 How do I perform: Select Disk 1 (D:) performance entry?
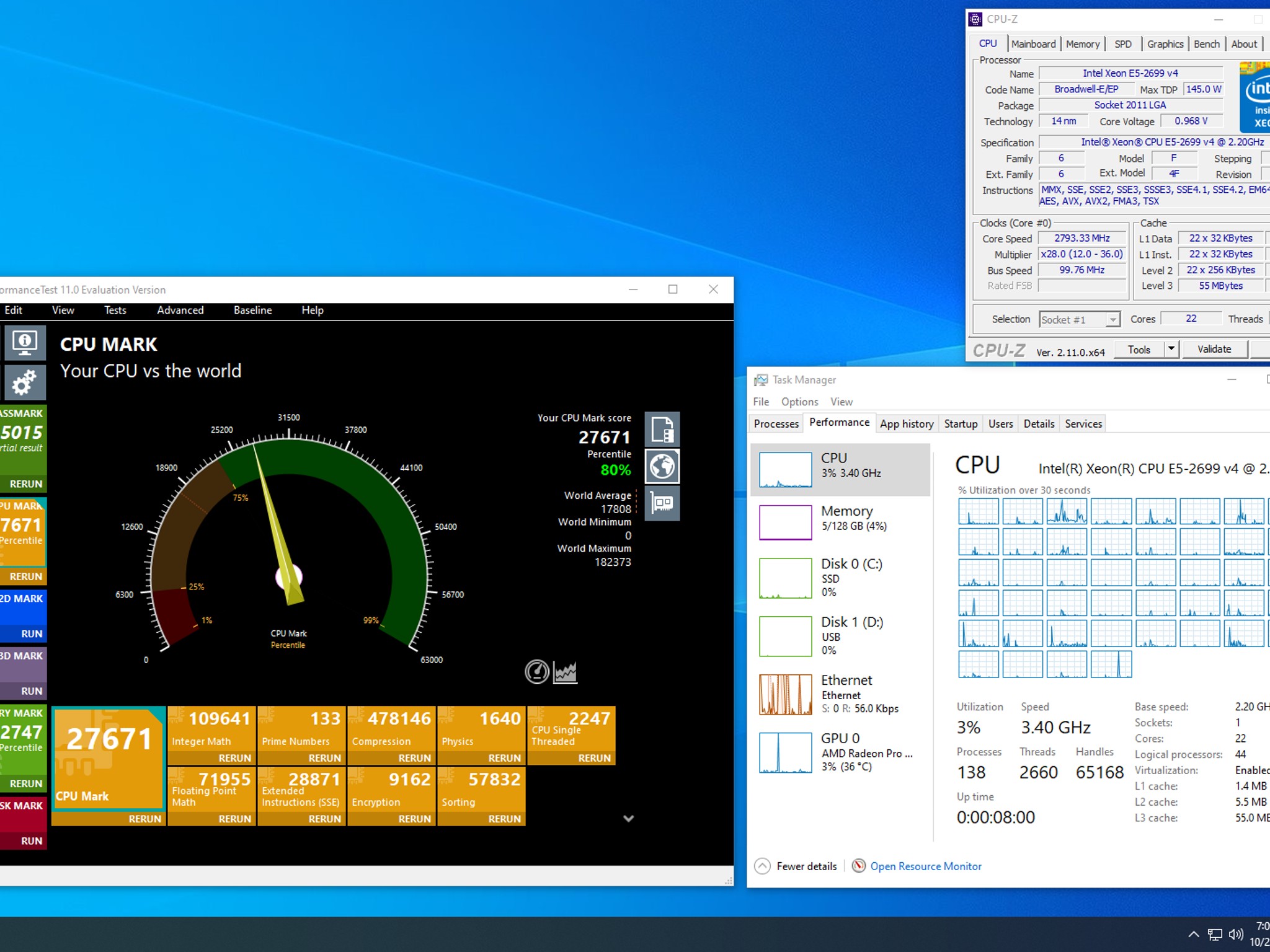[x=840, y=635]
